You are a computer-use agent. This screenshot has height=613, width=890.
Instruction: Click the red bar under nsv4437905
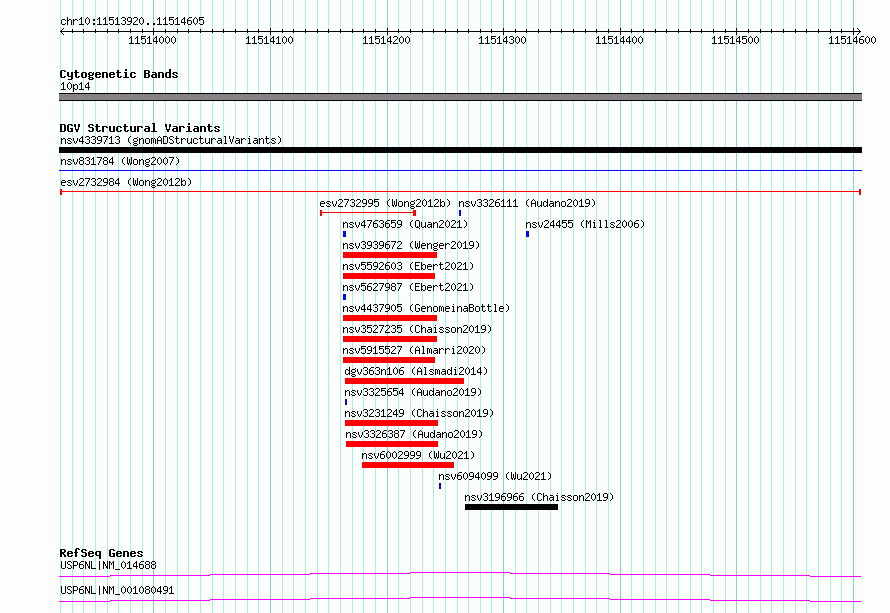click(390, 318)
